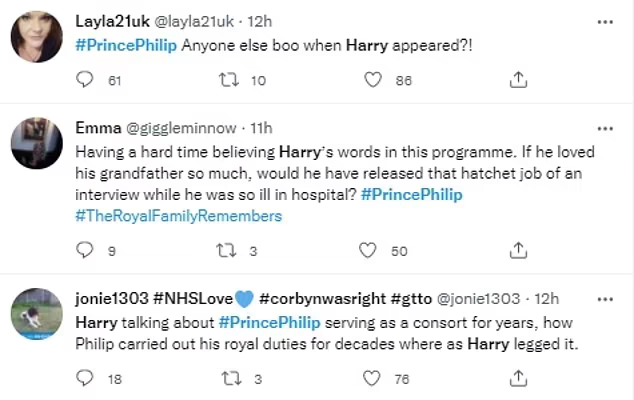The height and width of the screenshot is (400, 634).
Task: Retweet jonie1303's tweet
Action: point(230,378)
